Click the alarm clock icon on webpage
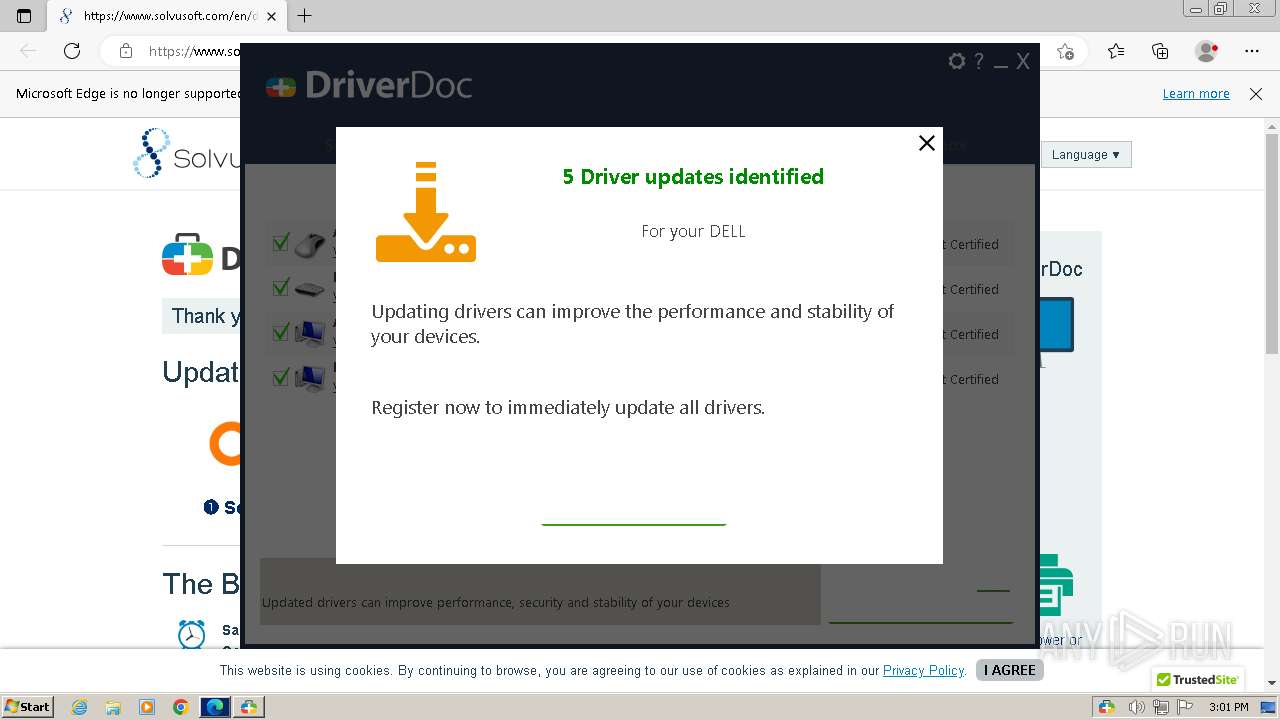The width and height of the screenshot is (1280, 720). click(192, 634)
